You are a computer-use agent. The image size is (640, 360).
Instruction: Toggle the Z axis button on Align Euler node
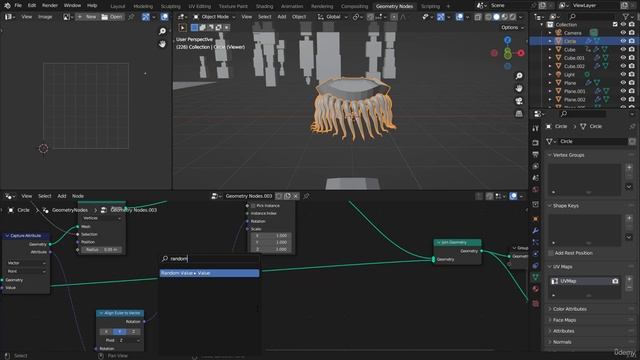tap(133, 332)
